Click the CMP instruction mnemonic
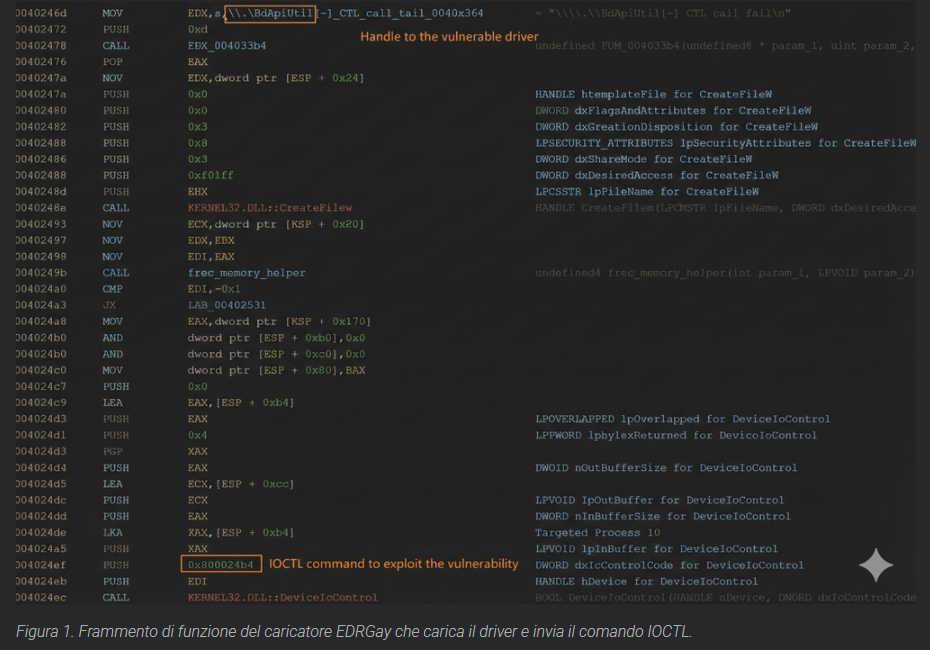Image resolution: width=930 pixels, height=650 pixels. [x=112, y=289]
